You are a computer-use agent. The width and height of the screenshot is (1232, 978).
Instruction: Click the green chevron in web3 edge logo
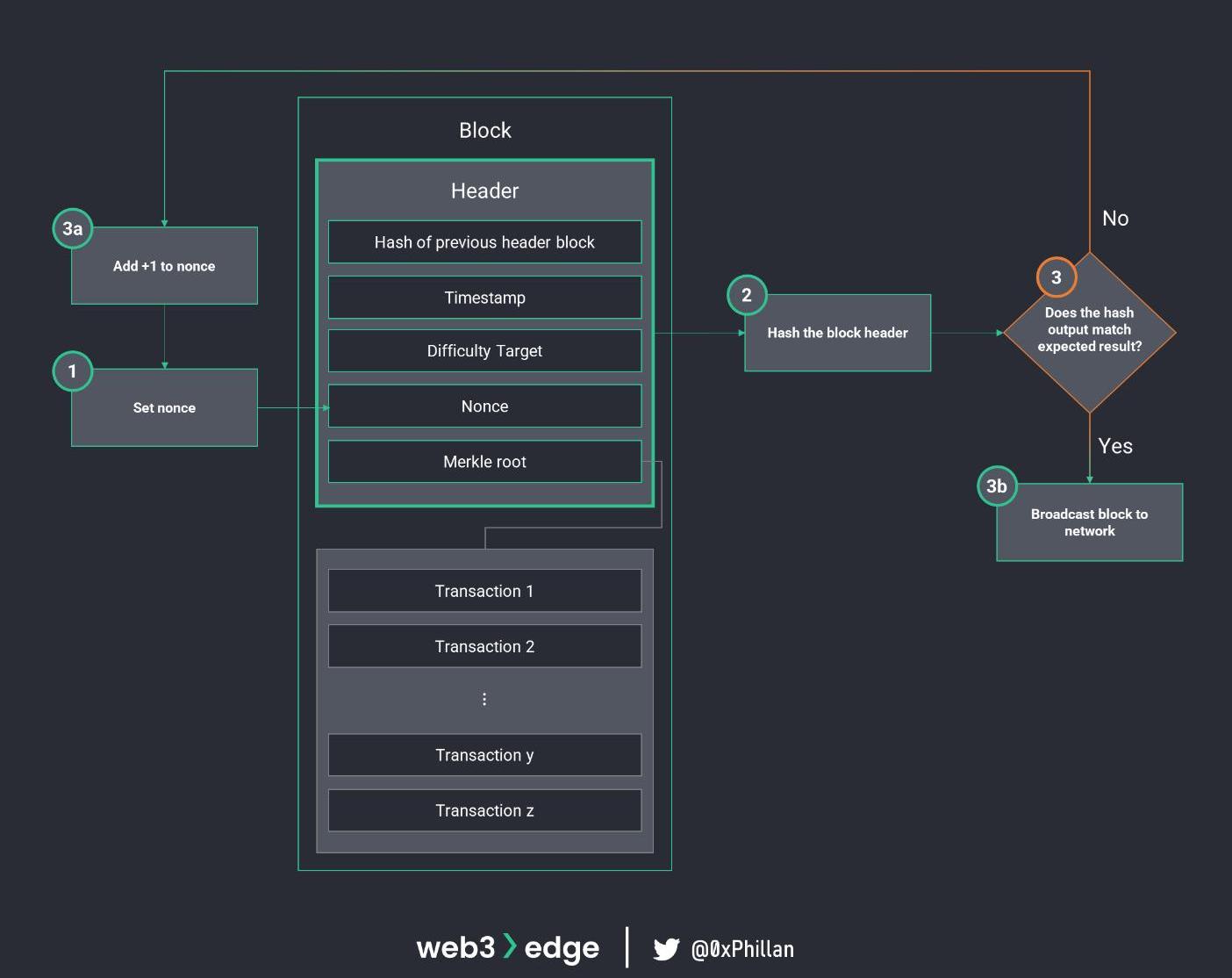tap(510, 946)
